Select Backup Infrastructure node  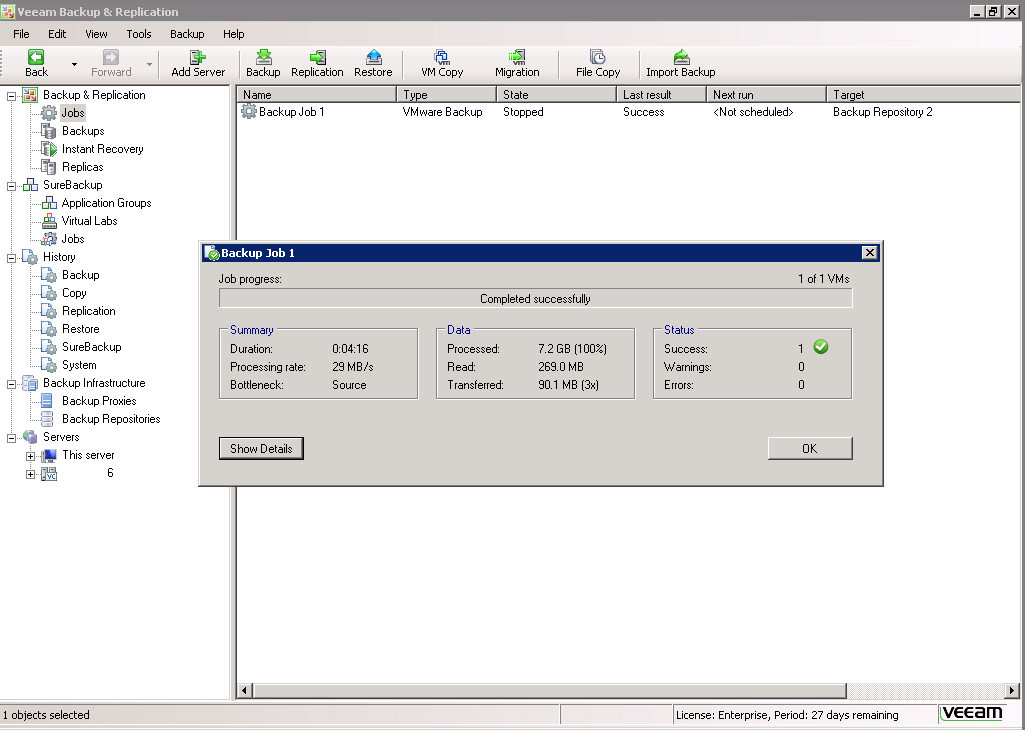pos(94,383)
